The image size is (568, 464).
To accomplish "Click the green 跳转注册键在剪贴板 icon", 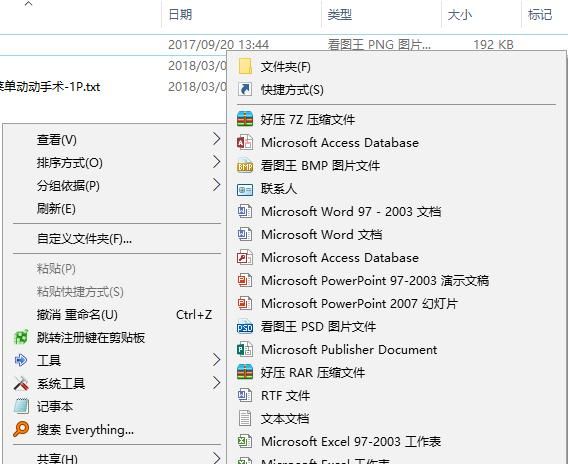I will pyautogui.click(x=21, y=338).
